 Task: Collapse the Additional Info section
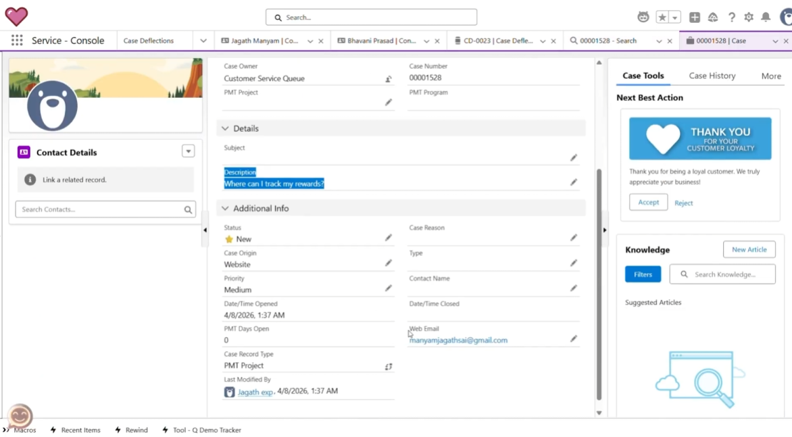pos(225,208)
